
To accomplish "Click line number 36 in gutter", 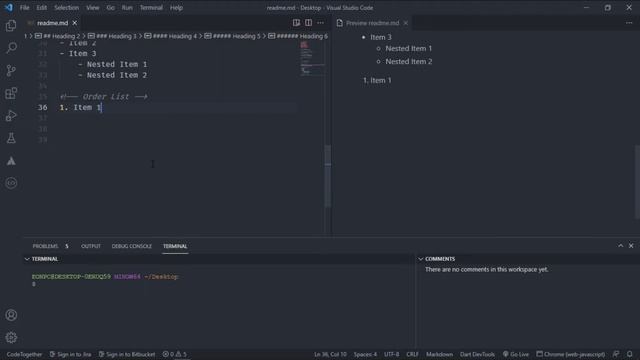I will [x=42, y=107].
